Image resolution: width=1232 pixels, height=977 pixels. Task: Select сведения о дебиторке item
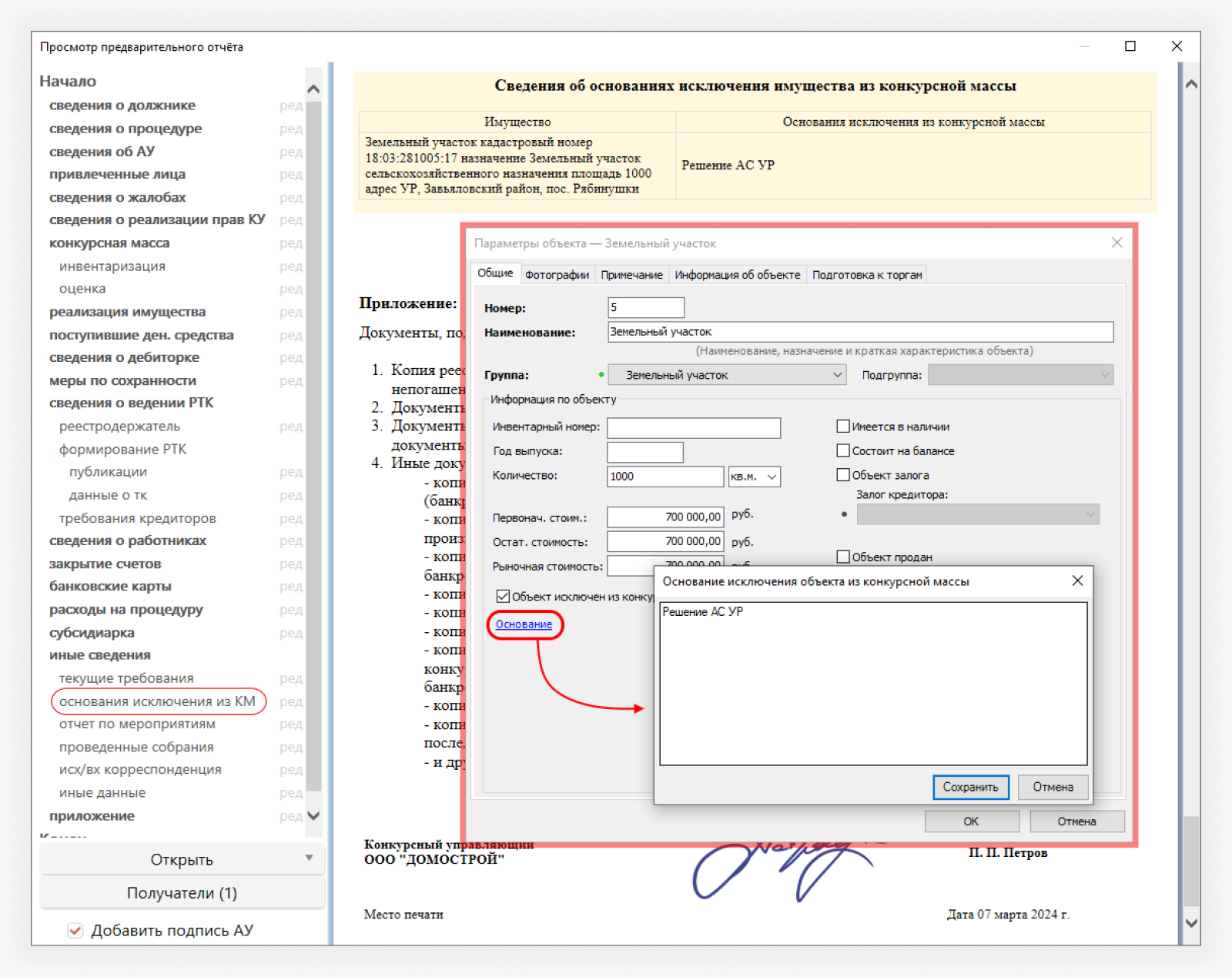pos(124,357)
